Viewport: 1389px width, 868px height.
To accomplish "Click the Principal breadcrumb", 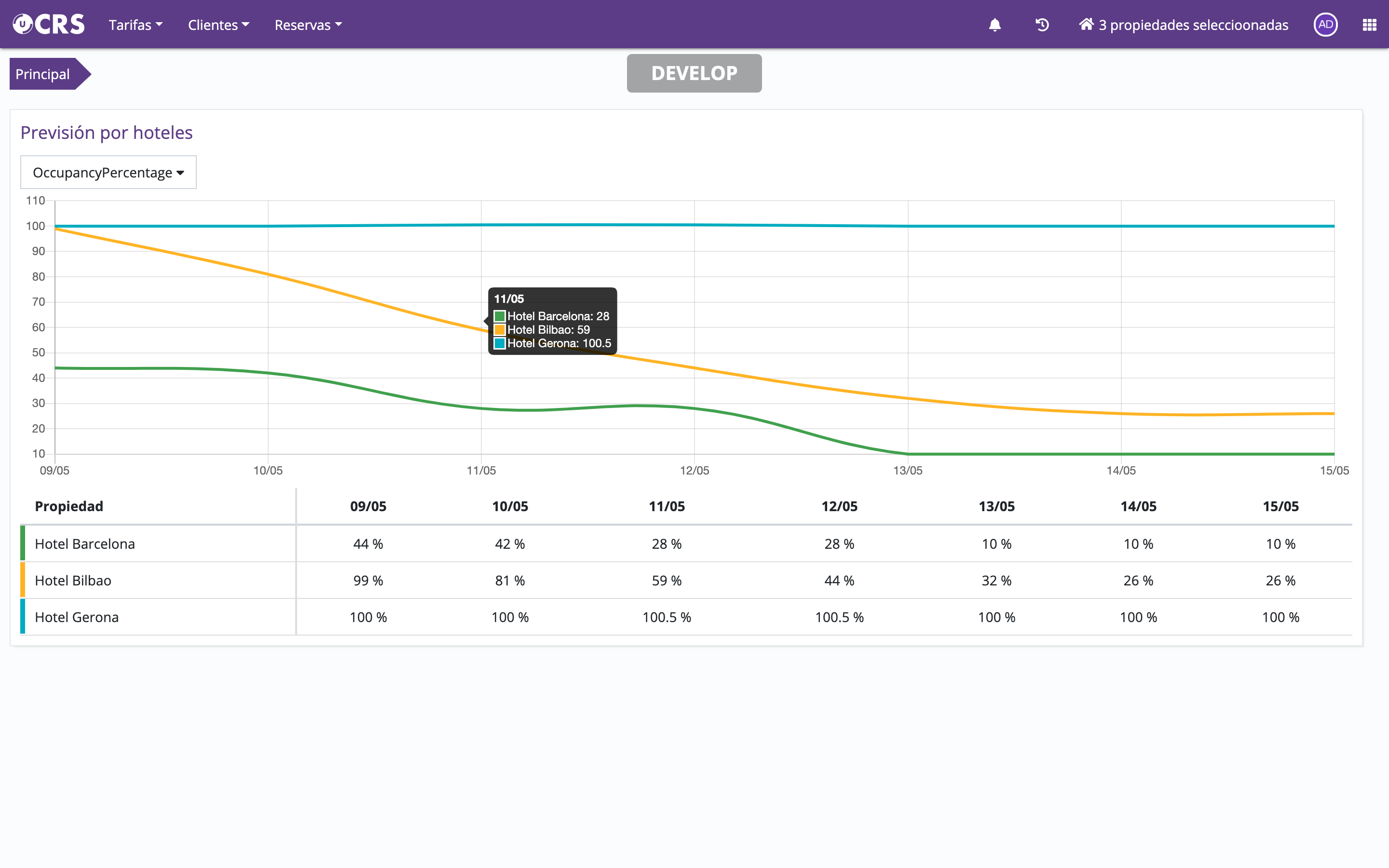I will point(43,74).
